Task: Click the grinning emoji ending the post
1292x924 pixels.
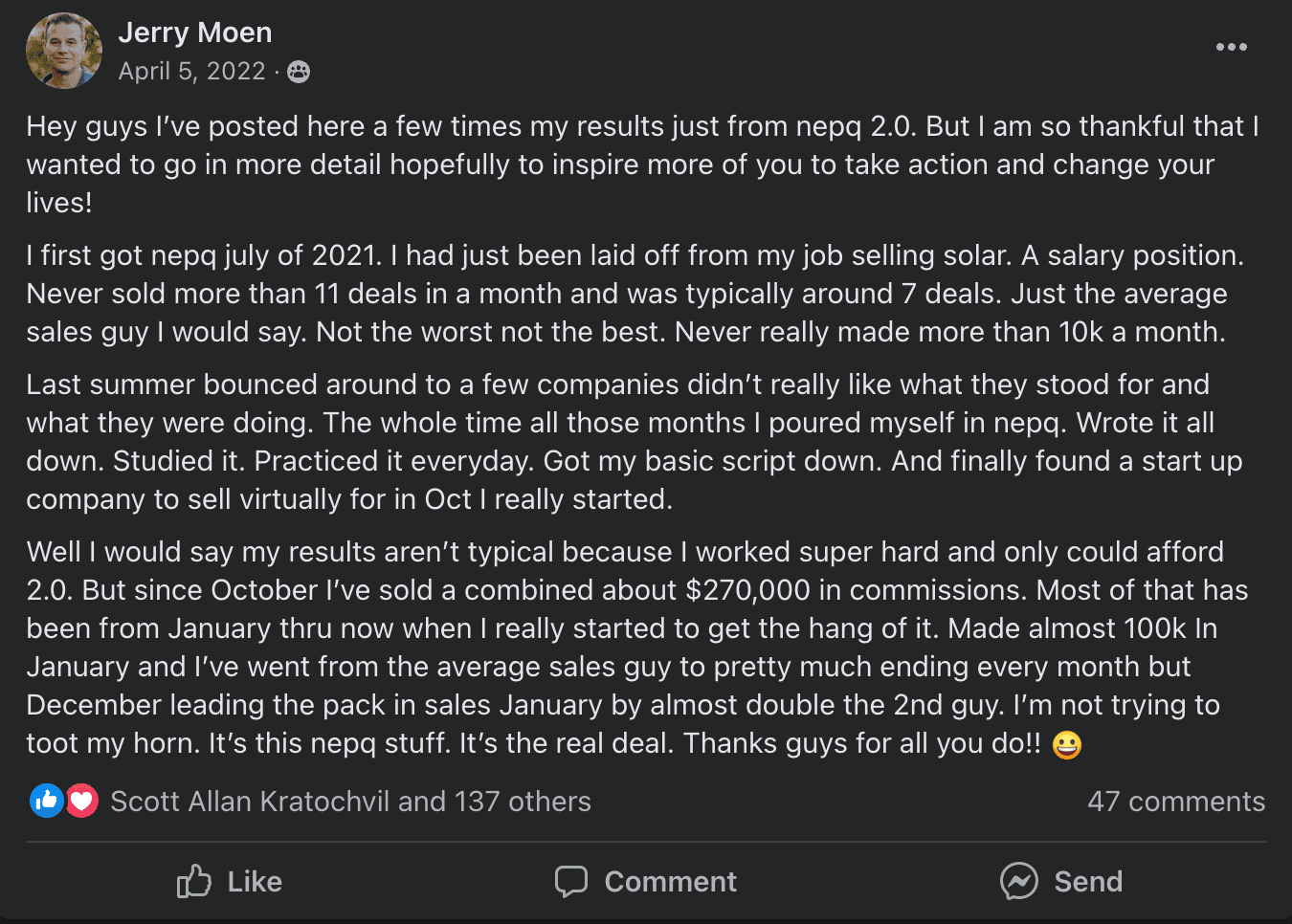Action: (1066, 744)
